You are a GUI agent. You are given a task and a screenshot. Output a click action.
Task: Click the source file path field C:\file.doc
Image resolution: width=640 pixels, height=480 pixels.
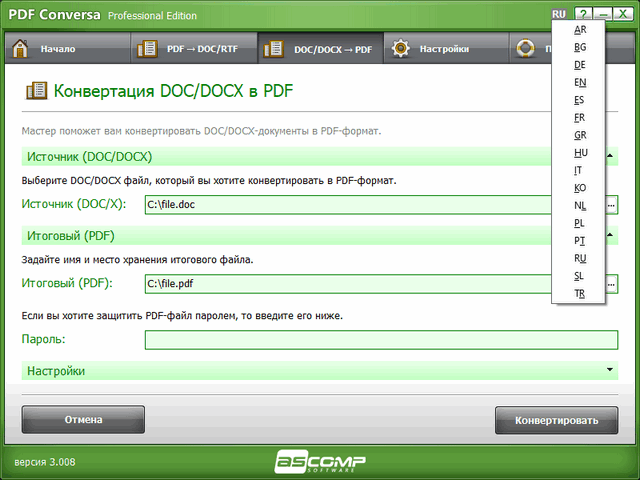point(348,204)
